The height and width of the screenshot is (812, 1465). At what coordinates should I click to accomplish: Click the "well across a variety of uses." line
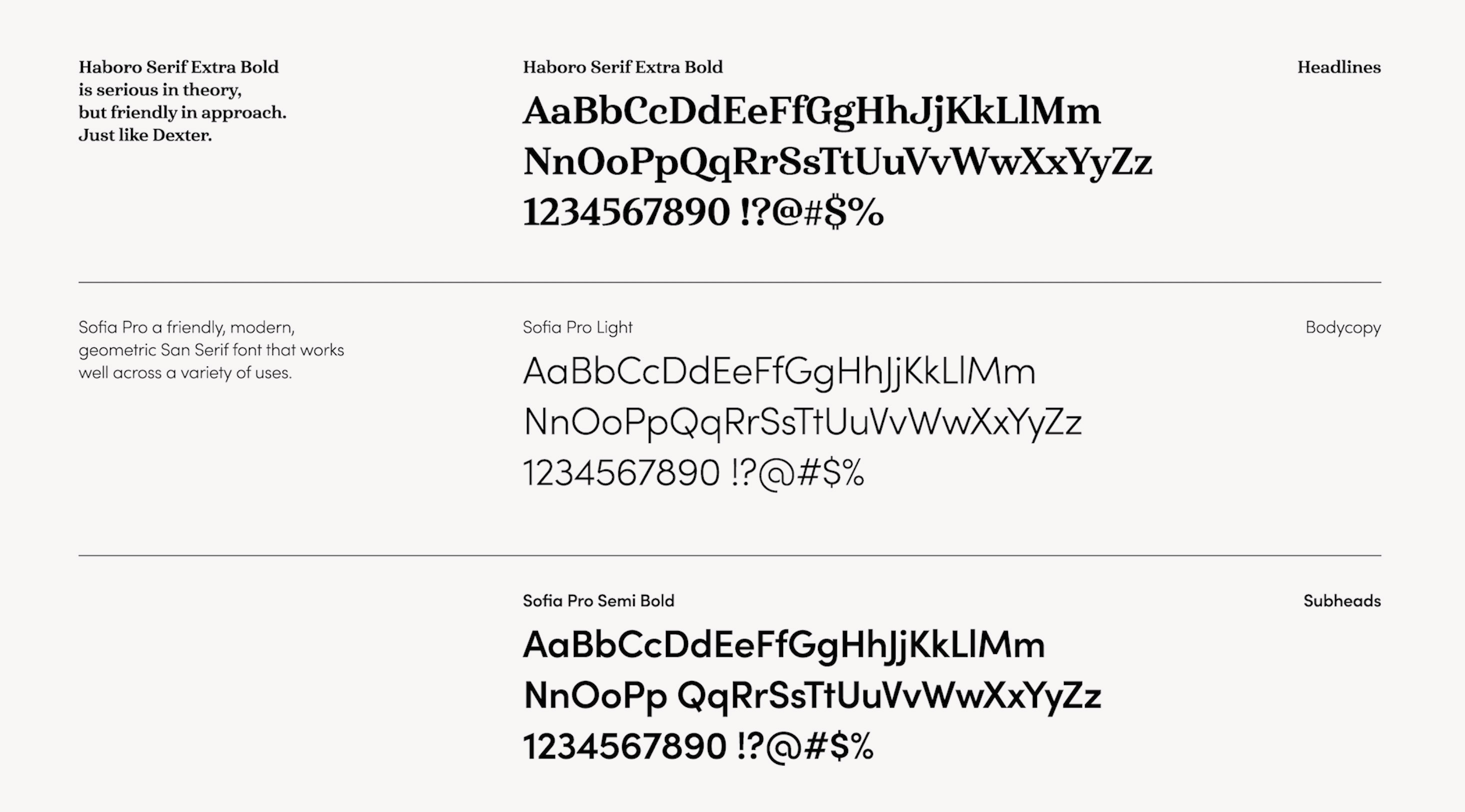[185, 373]
